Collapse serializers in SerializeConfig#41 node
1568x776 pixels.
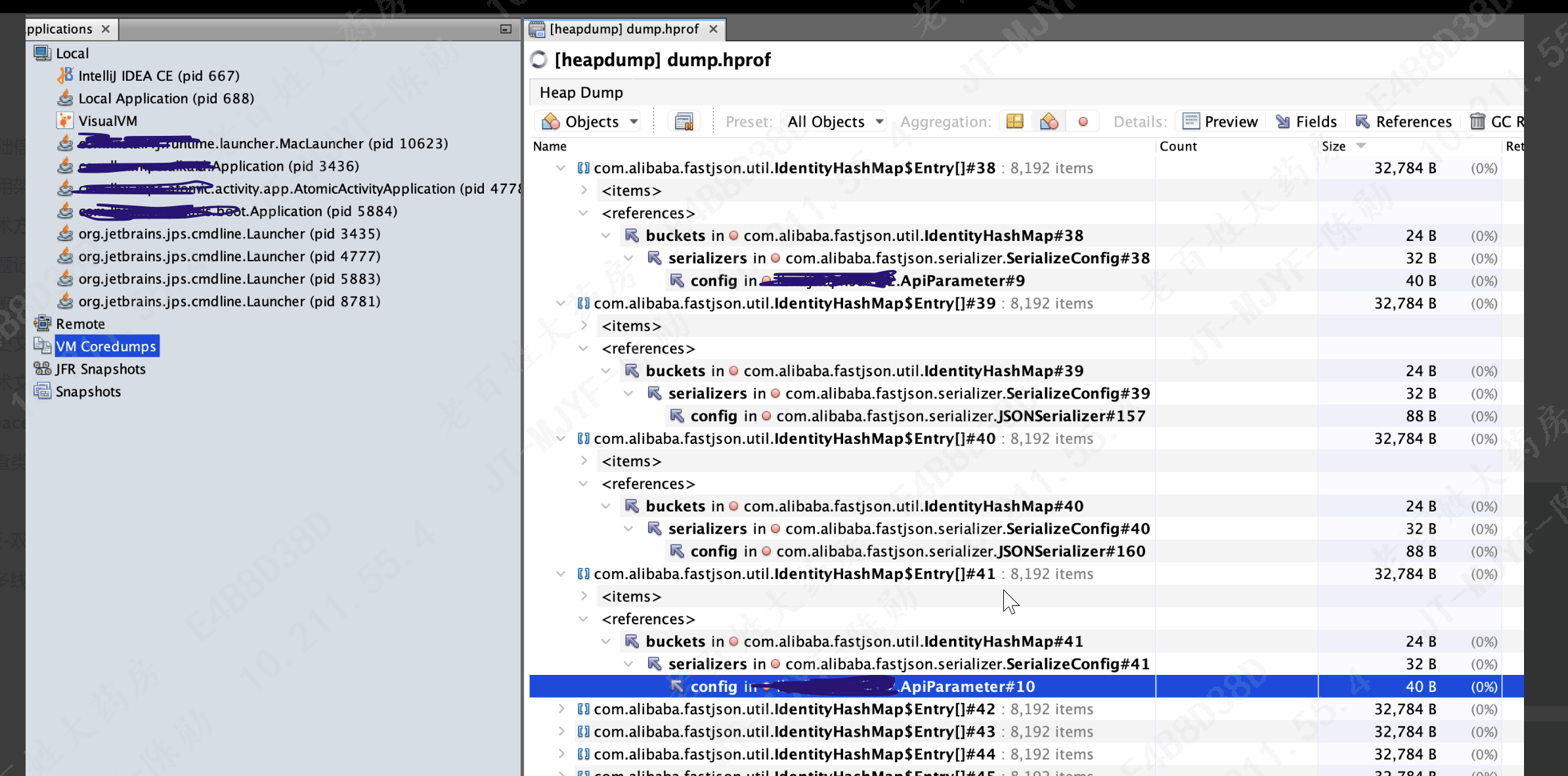(x=628, y=664)
